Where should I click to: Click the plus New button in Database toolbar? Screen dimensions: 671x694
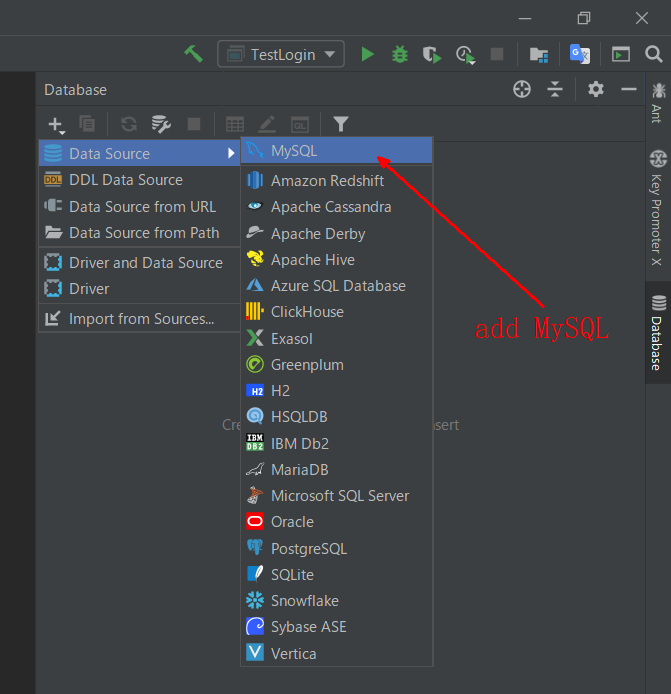click(56, 124)
